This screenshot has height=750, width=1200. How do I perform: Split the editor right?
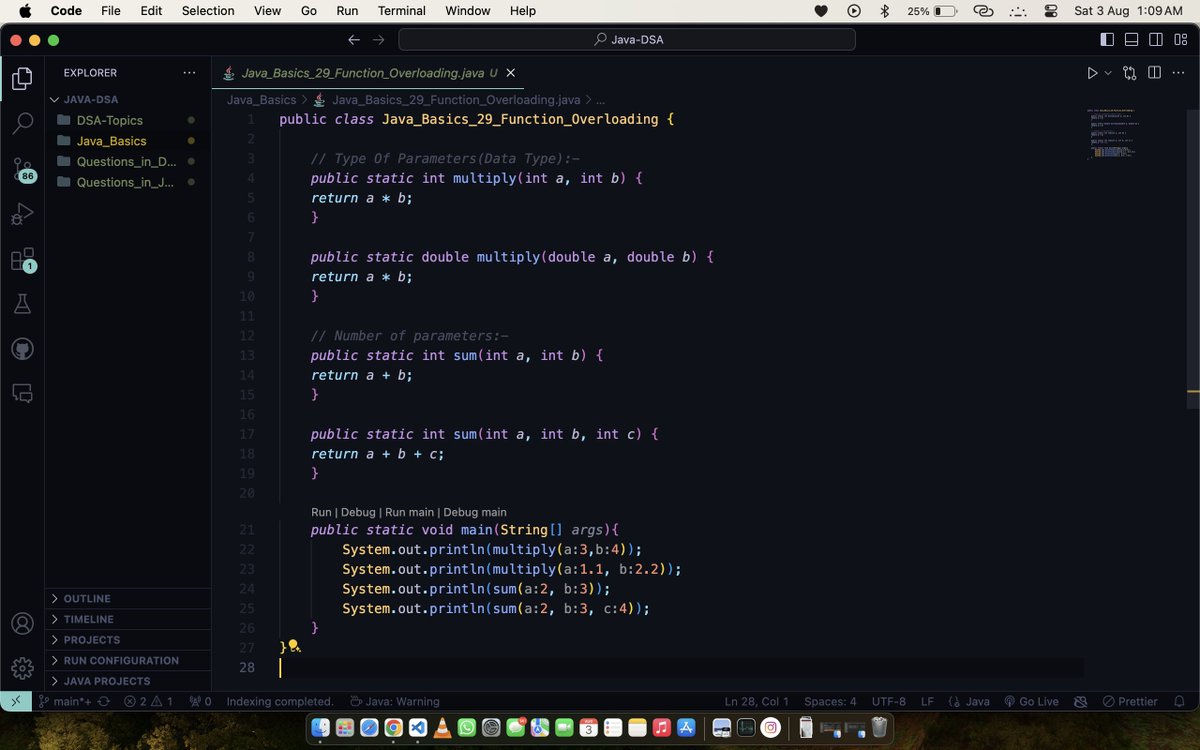coord(1154,73)
